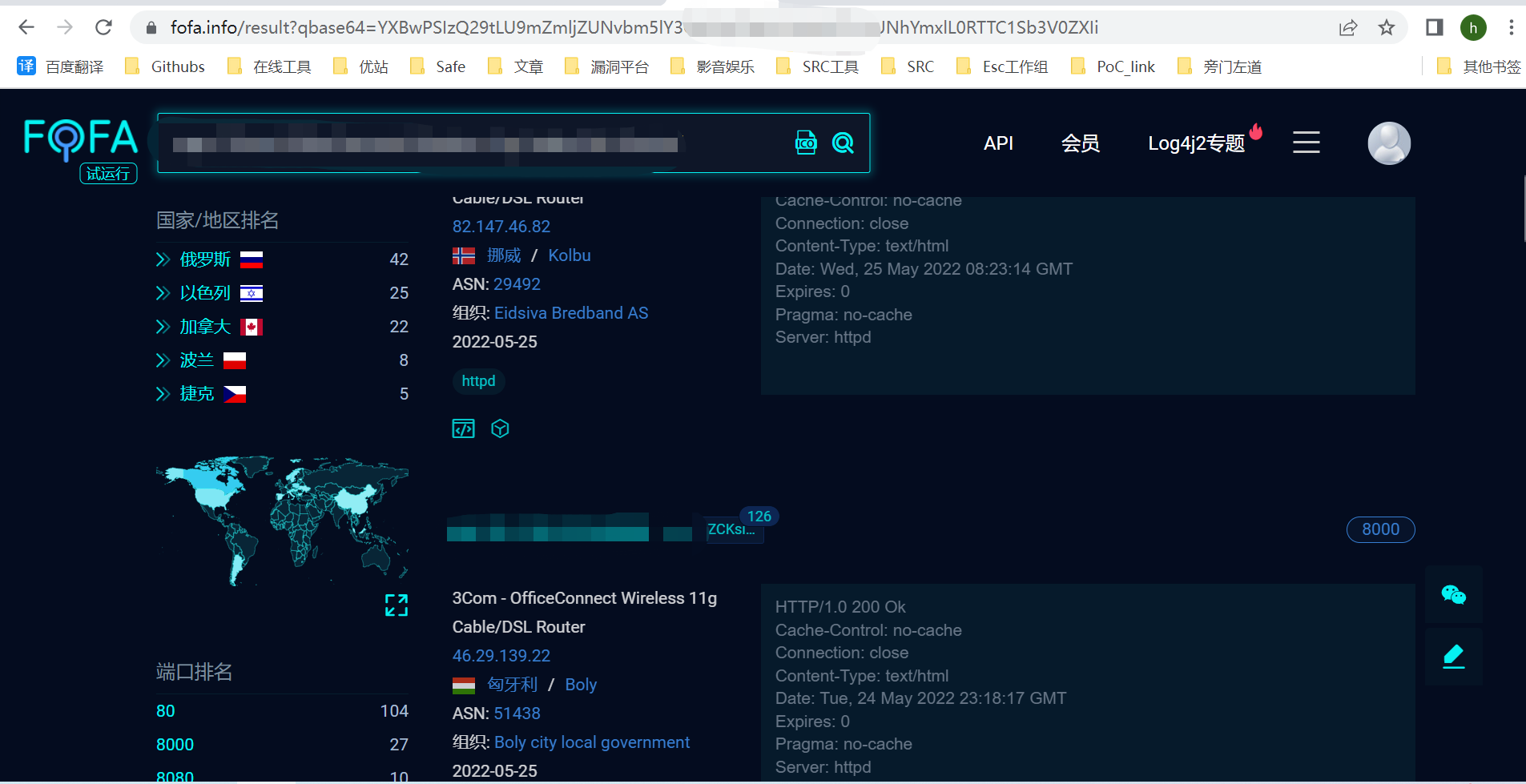Filter results by 俄罗斯
This screenshot has height=784, width=1526.
[x=205, y=259]
